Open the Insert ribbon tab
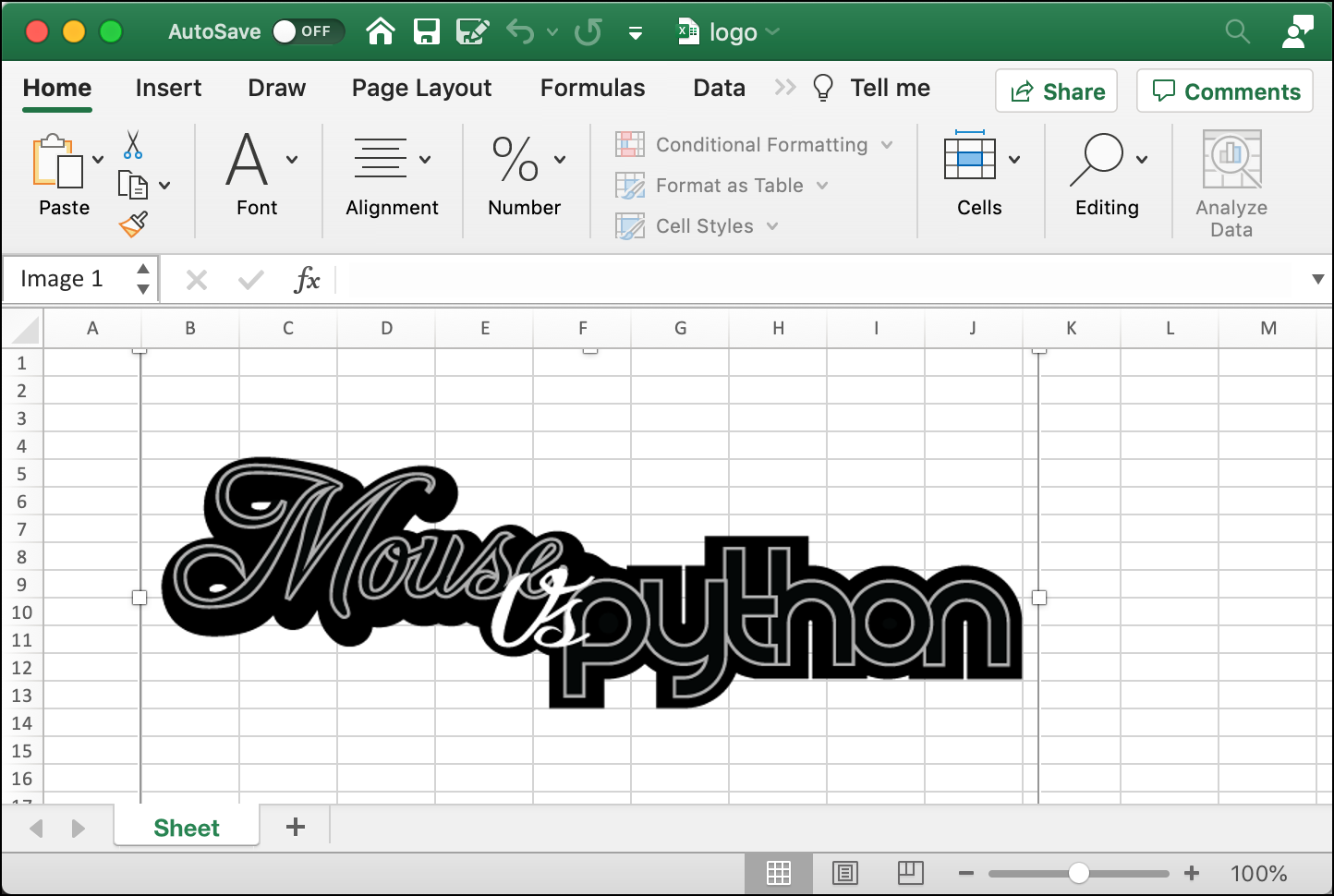 tap(168, 88)
